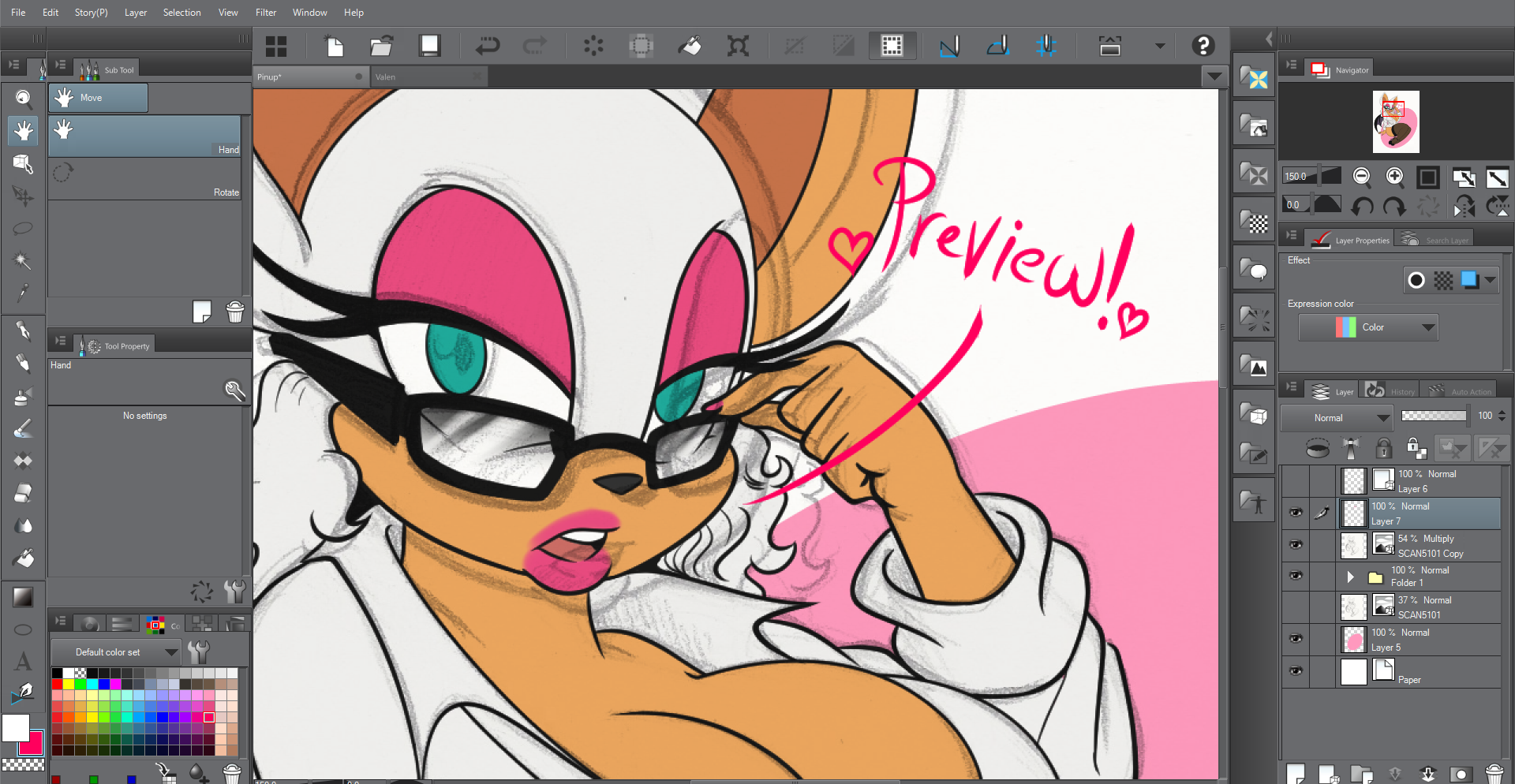Select the Zoom magnifier tool
Image resolution: width=1515 pixels, height=784 pixels.
[x=23, y=99]
